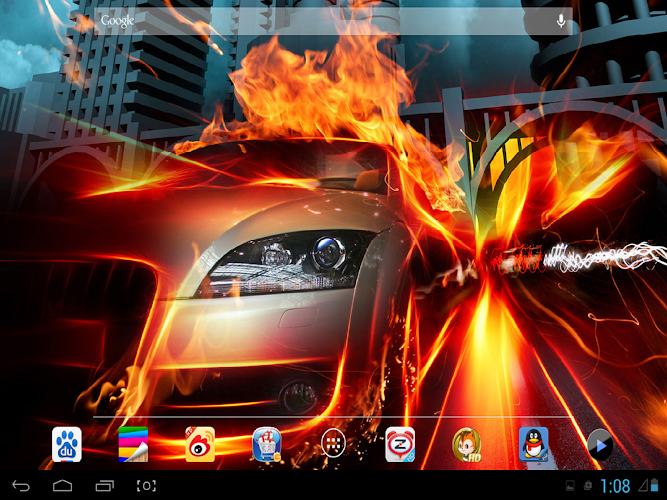
Task: Launch the QQ penguin app
Action: point(533,444)
